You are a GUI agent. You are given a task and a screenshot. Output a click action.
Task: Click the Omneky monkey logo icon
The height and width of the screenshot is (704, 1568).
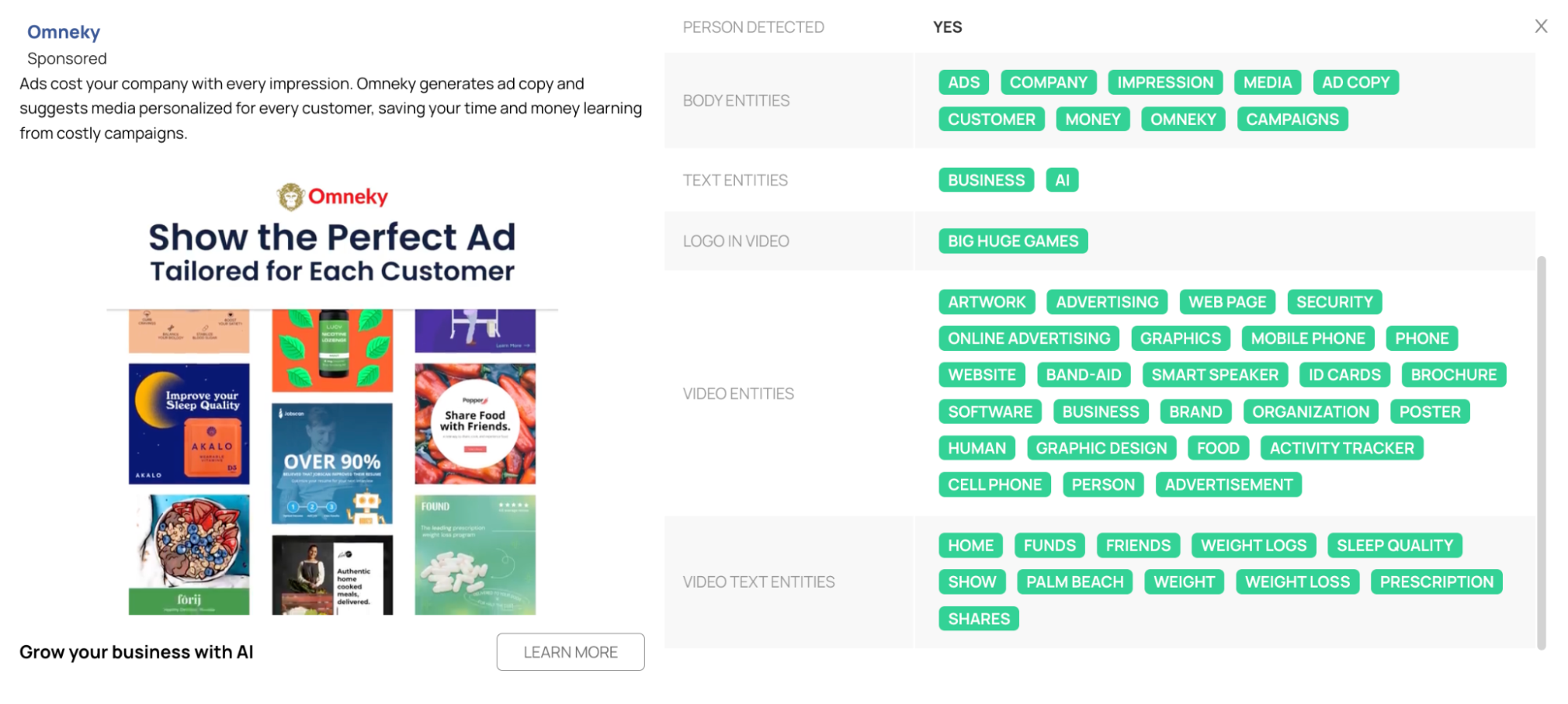(x=290, y=196)
